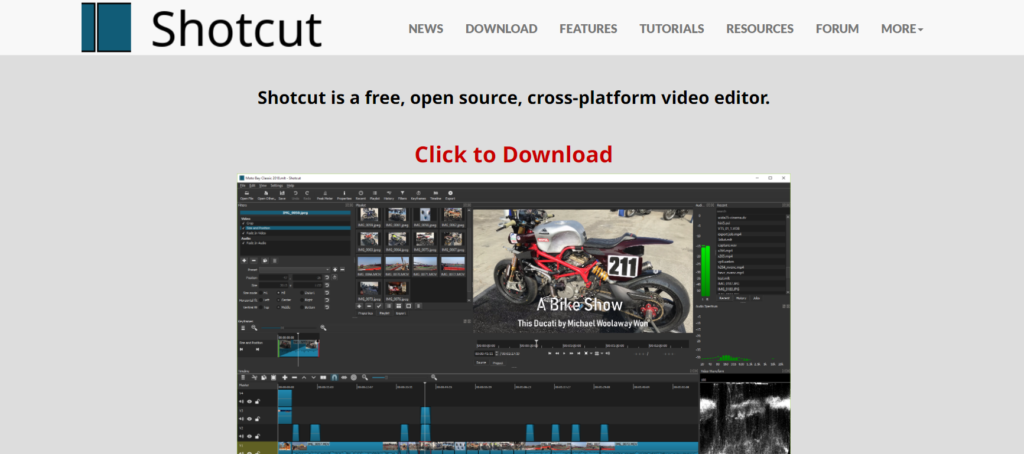Viewport: 1024px width, 454px height.
Task: Click the Playlist toolbar icon
Action: pos(375,193)
